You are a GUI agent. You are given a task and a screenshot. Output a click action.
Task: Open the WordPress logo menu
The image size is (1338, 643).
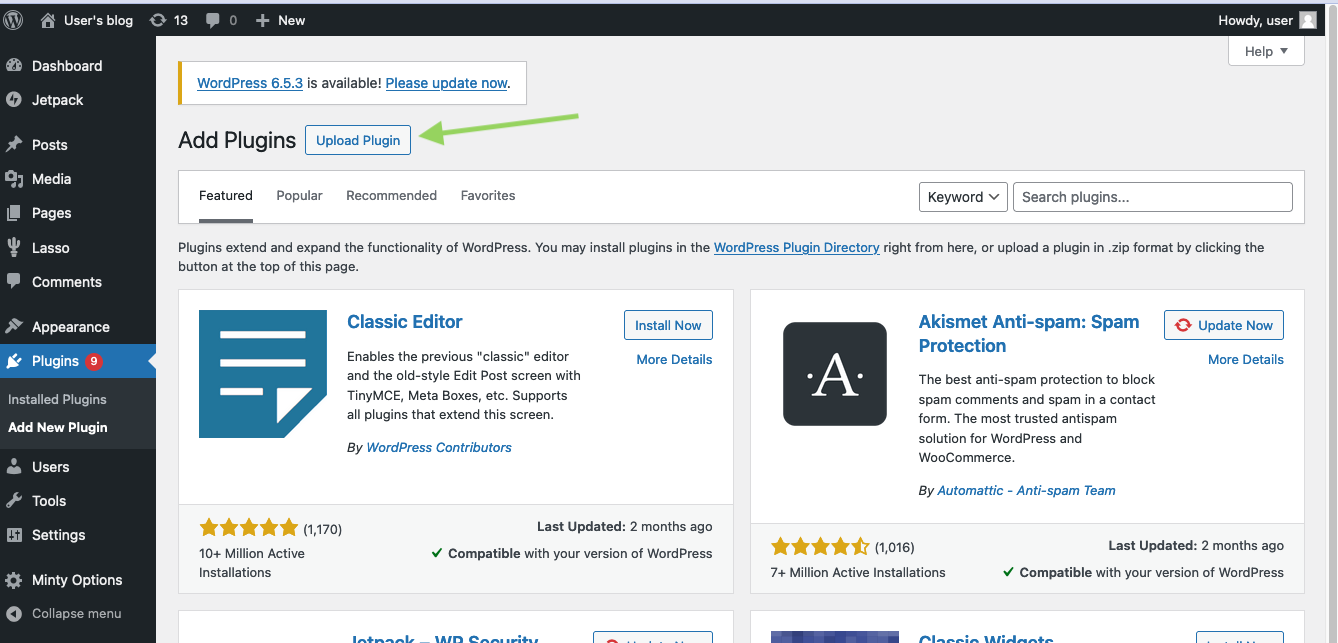[14, 20]
